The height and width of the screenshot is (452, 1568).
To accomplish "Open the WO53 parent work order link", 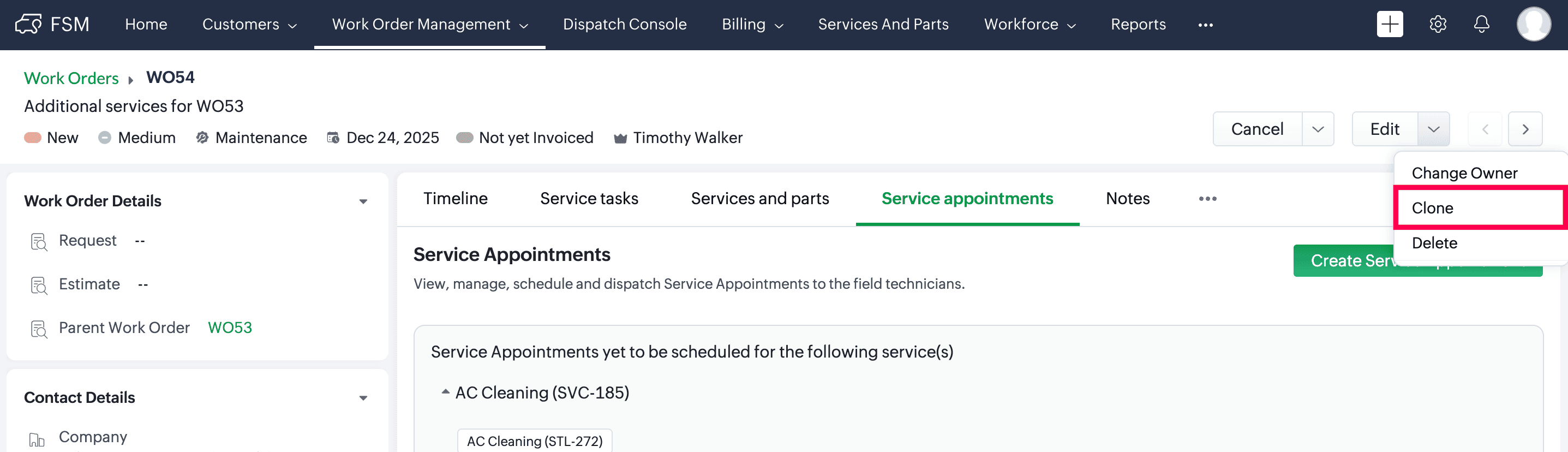I will point(230,328).
